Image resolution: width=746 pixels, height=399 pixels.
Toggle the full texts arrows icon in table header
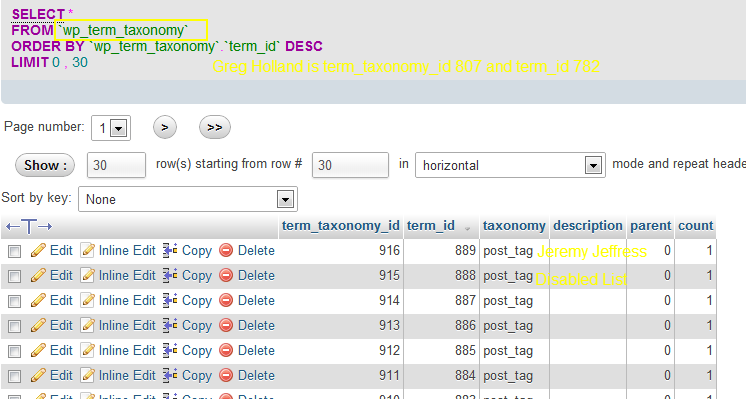[x=29, y=226]
